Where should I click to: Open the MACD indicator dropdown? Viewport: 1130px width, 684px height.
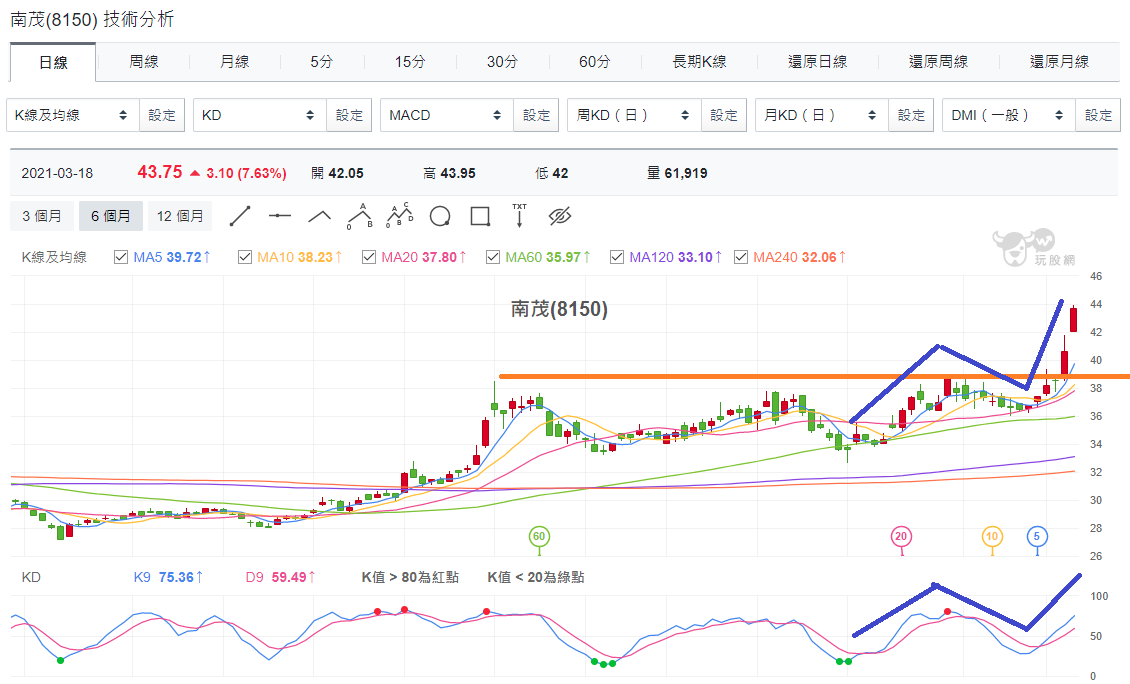pos(446,115)
